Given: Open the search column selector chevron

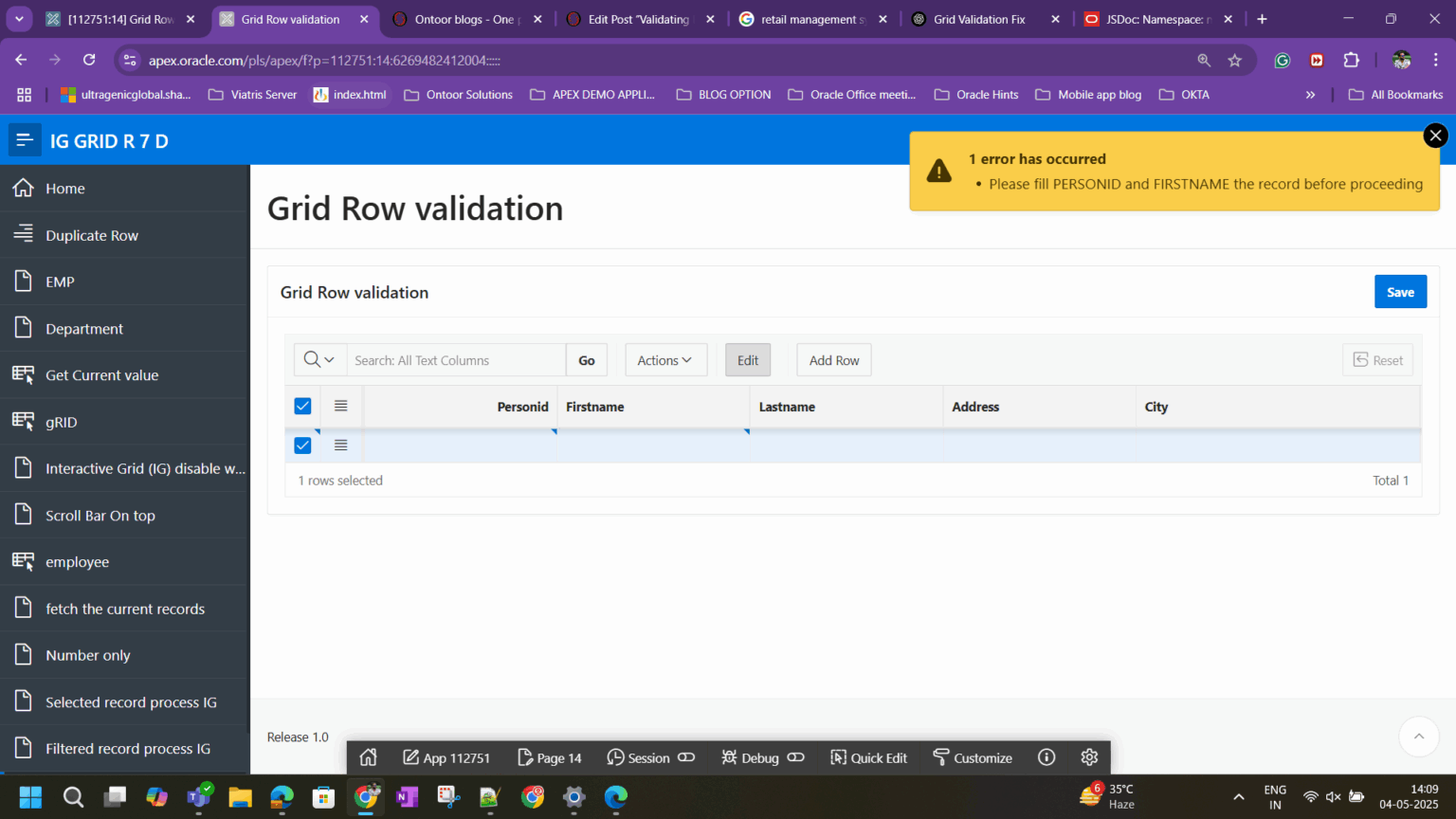Looking at the screenshot, I should [x=332, y=359].
